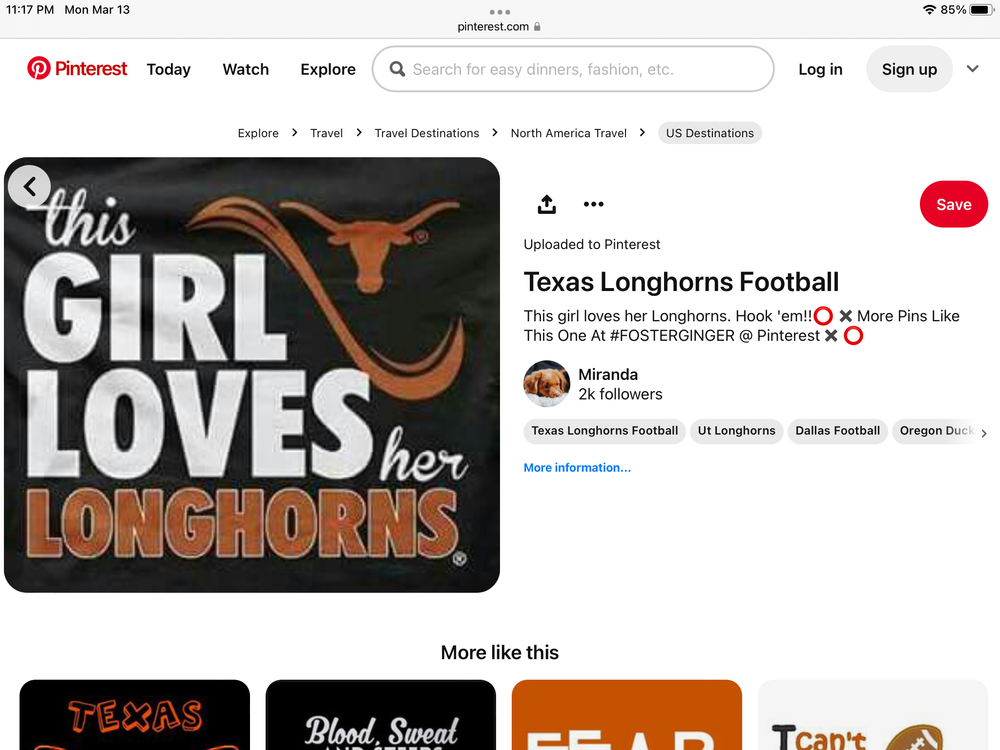The width and height of the screenshot is (1000, 750).
Task: Open the Blood, Sweat related pin thumbnail
Action: pyautogui.click(x=381, y=715)
